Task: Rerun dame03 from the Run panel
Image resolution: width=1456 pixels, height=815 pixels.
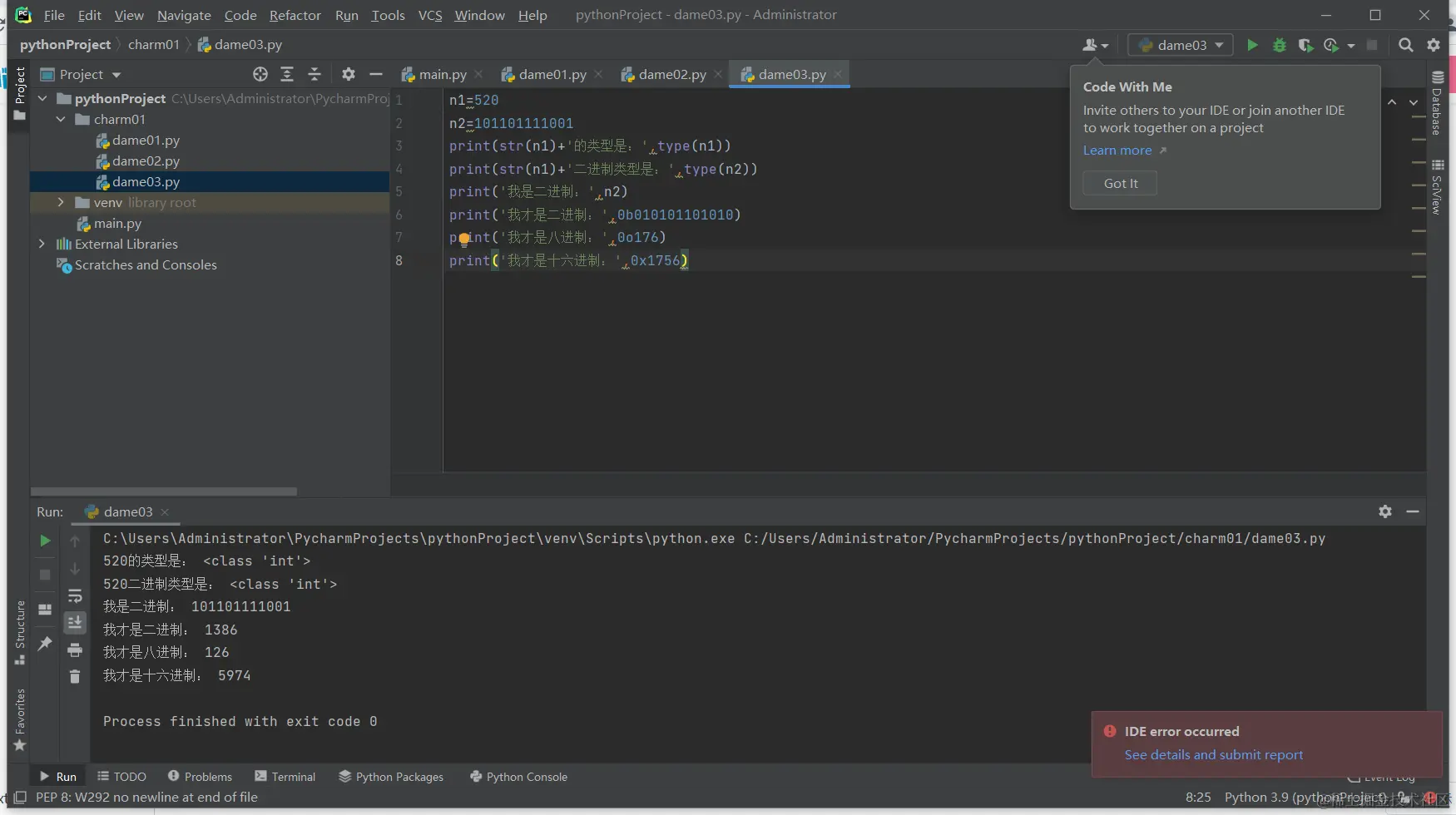Action: coord(45,541)
